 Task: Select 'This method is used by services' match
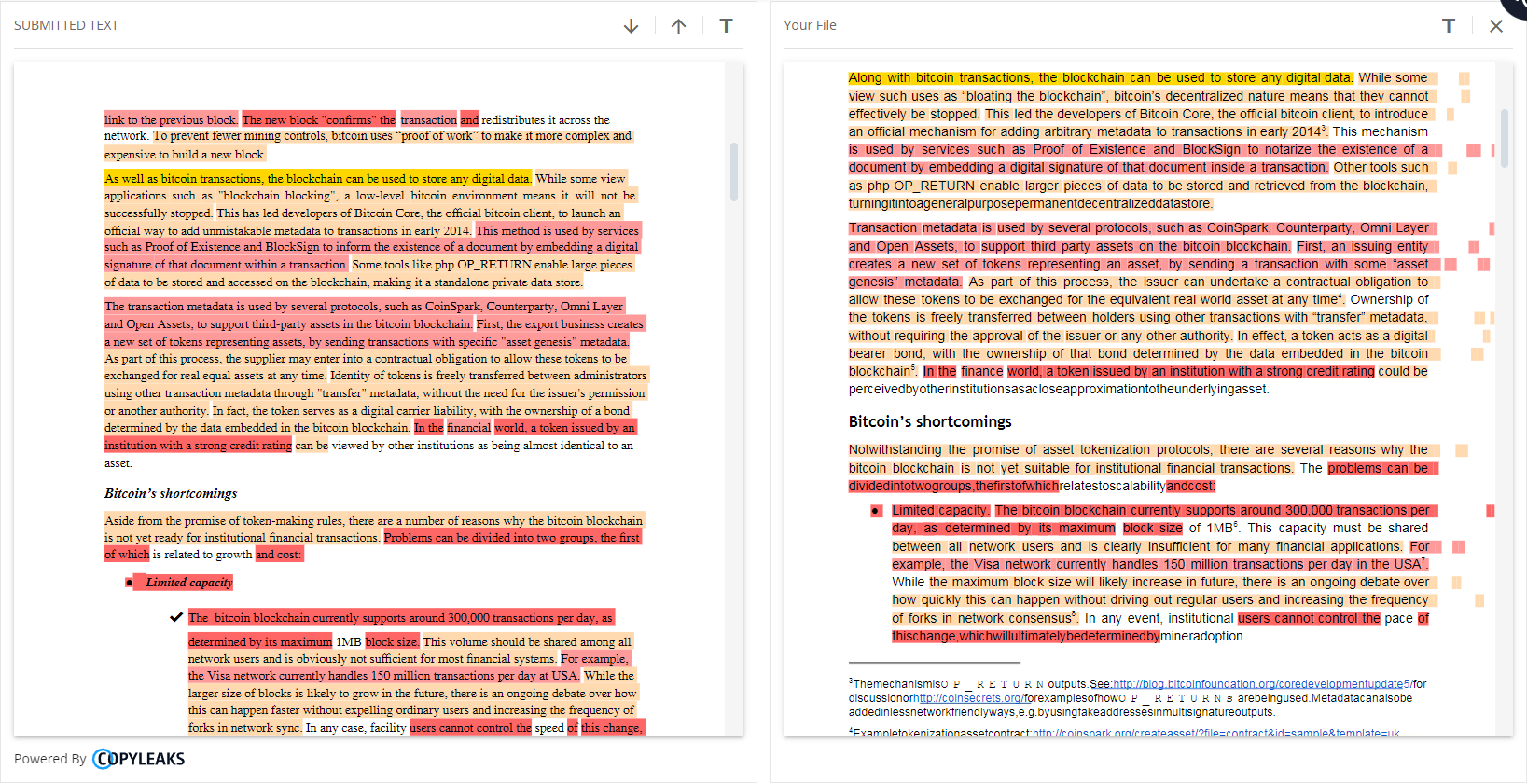click(558, 231)
